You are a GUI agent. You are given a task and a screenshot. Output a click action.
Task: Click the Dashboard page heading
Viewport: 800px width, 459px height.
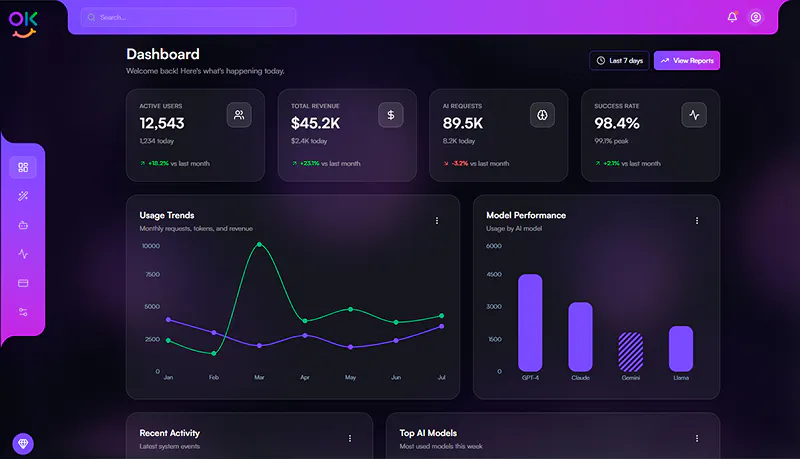pyautogui.click(x=163, y=54)
